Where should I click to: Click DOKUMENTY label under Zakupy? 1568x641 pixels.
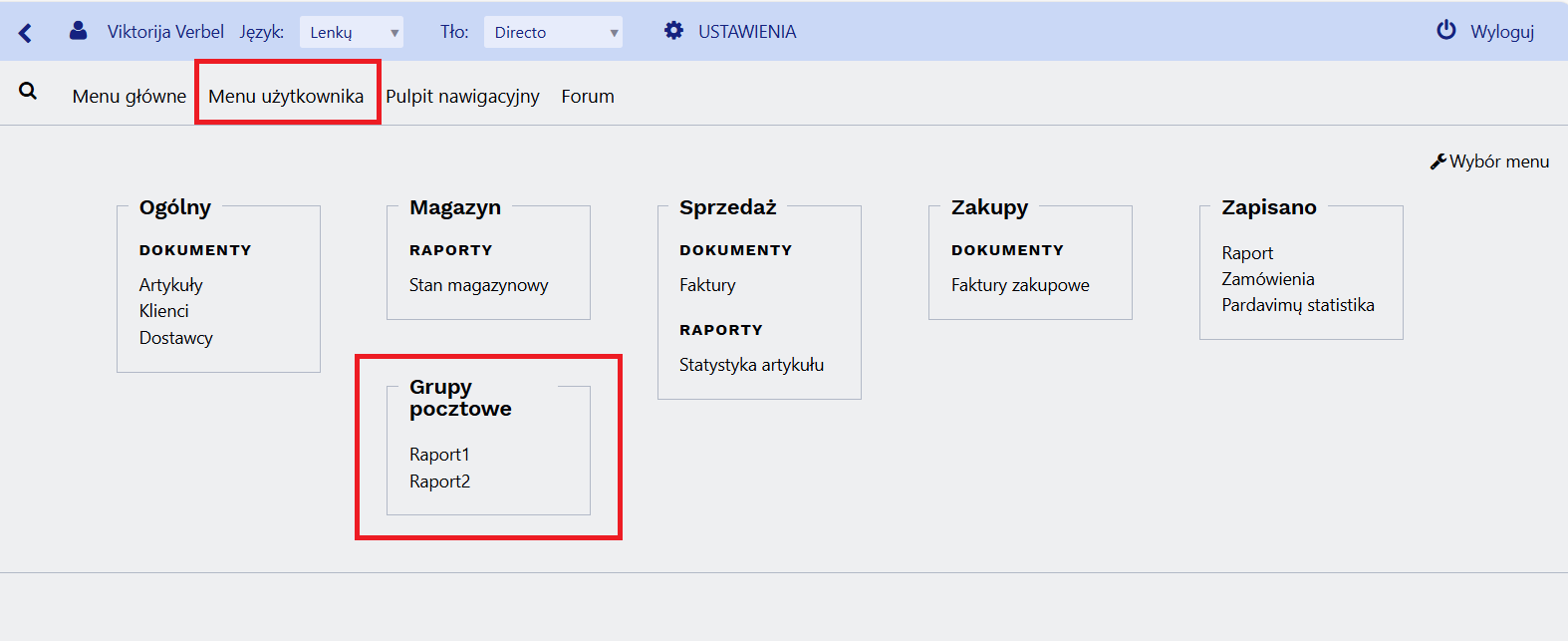(x=1007, y=250)
